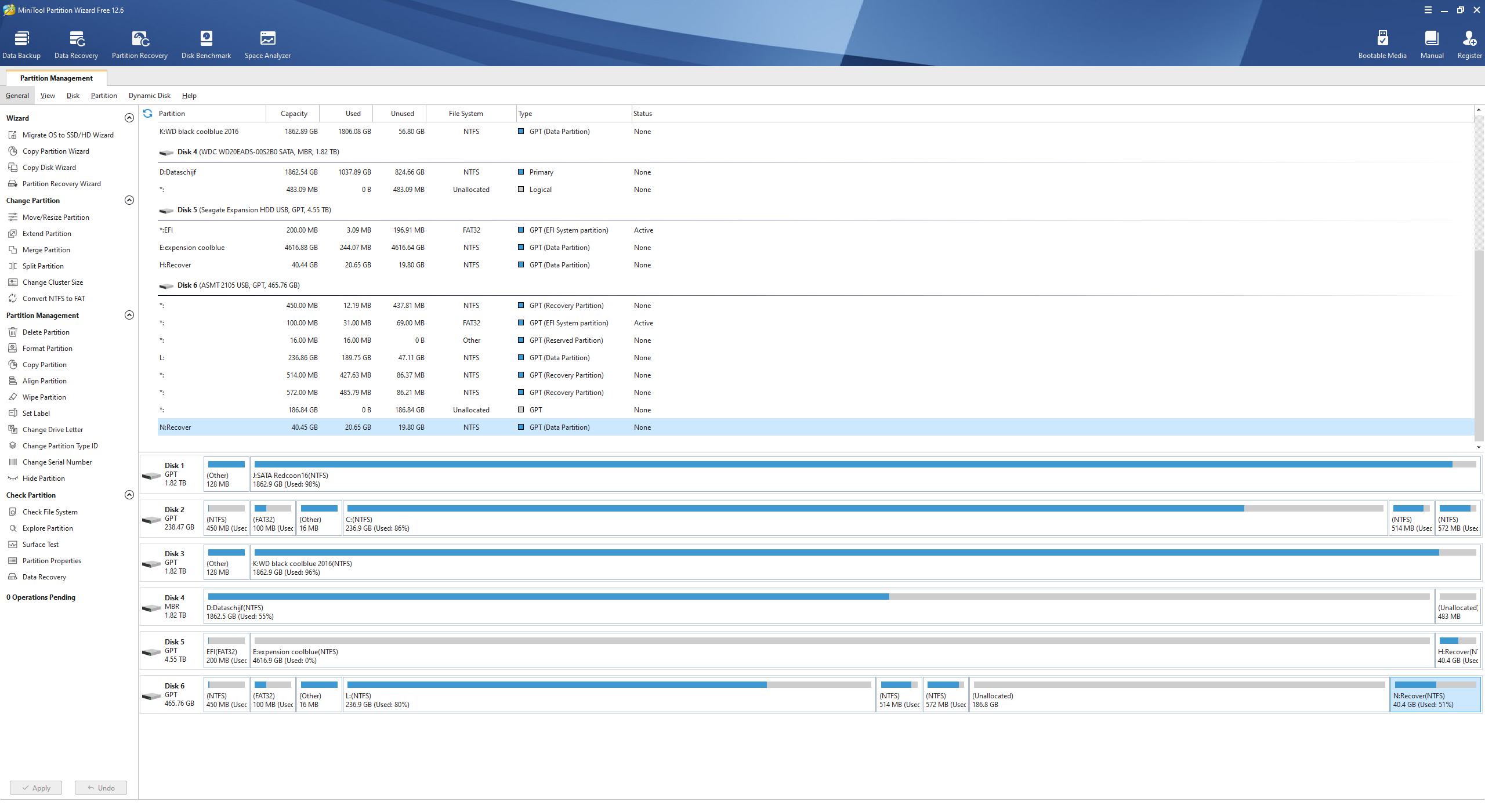The height and width of the screenshot is (812, 1485).
Task: Click the C:(NTFS) usage bar on Disk 2
Action: (x=864, y=509)
